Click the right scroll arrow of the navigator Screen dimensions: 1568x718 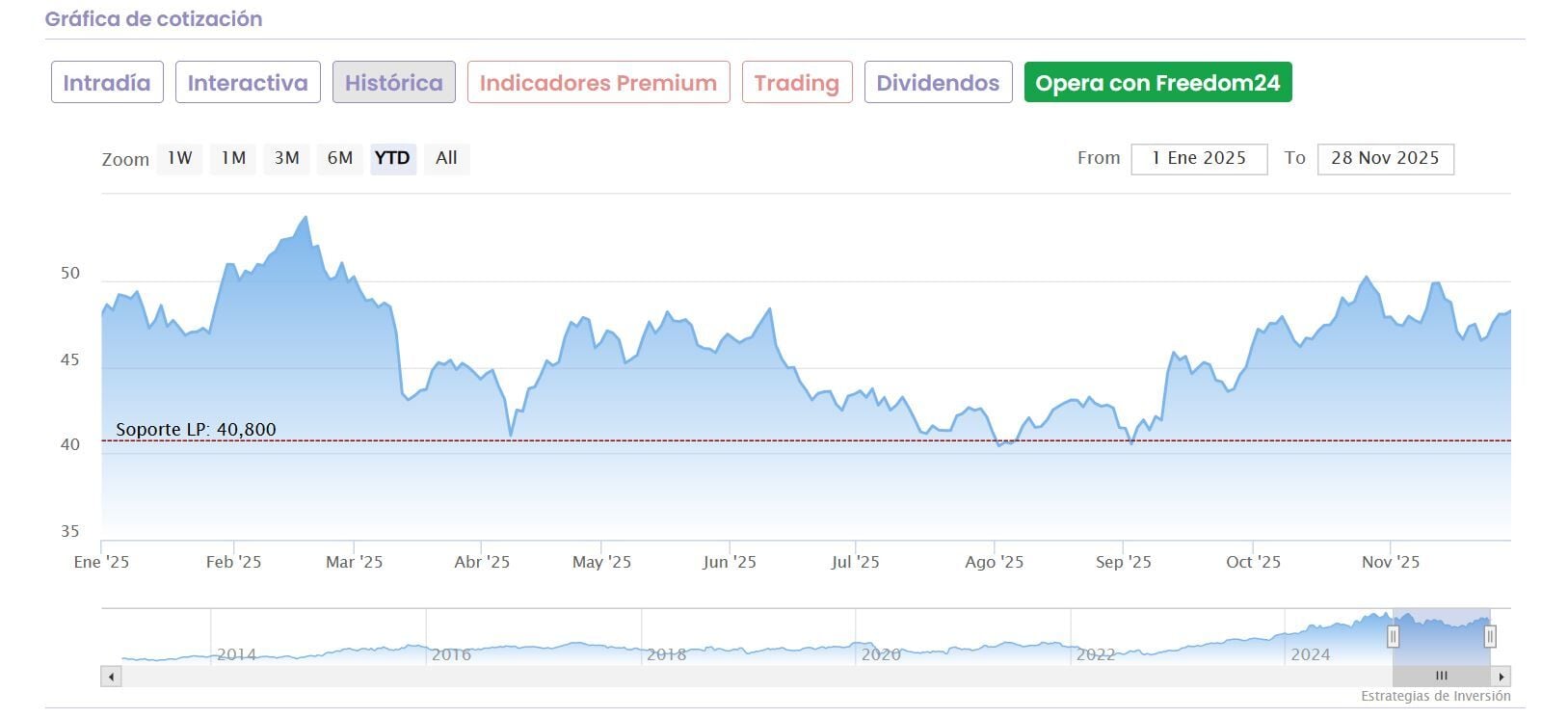pos(1501,677)
